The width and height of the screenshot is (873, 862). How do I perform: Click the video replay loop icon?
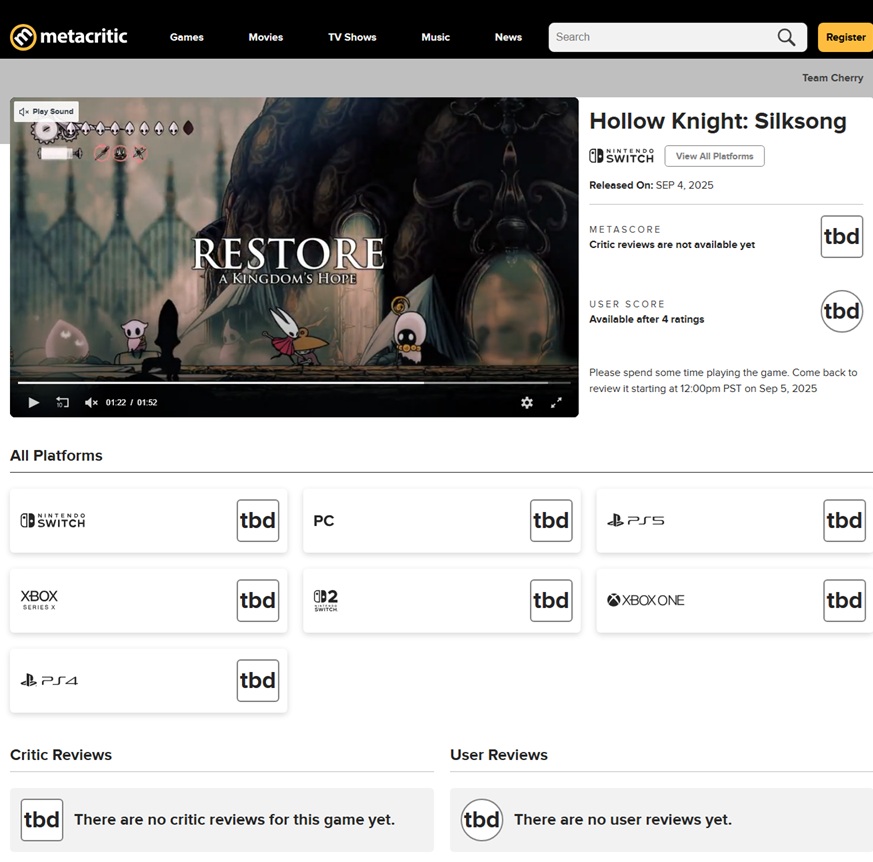click(x=63, y=402)
